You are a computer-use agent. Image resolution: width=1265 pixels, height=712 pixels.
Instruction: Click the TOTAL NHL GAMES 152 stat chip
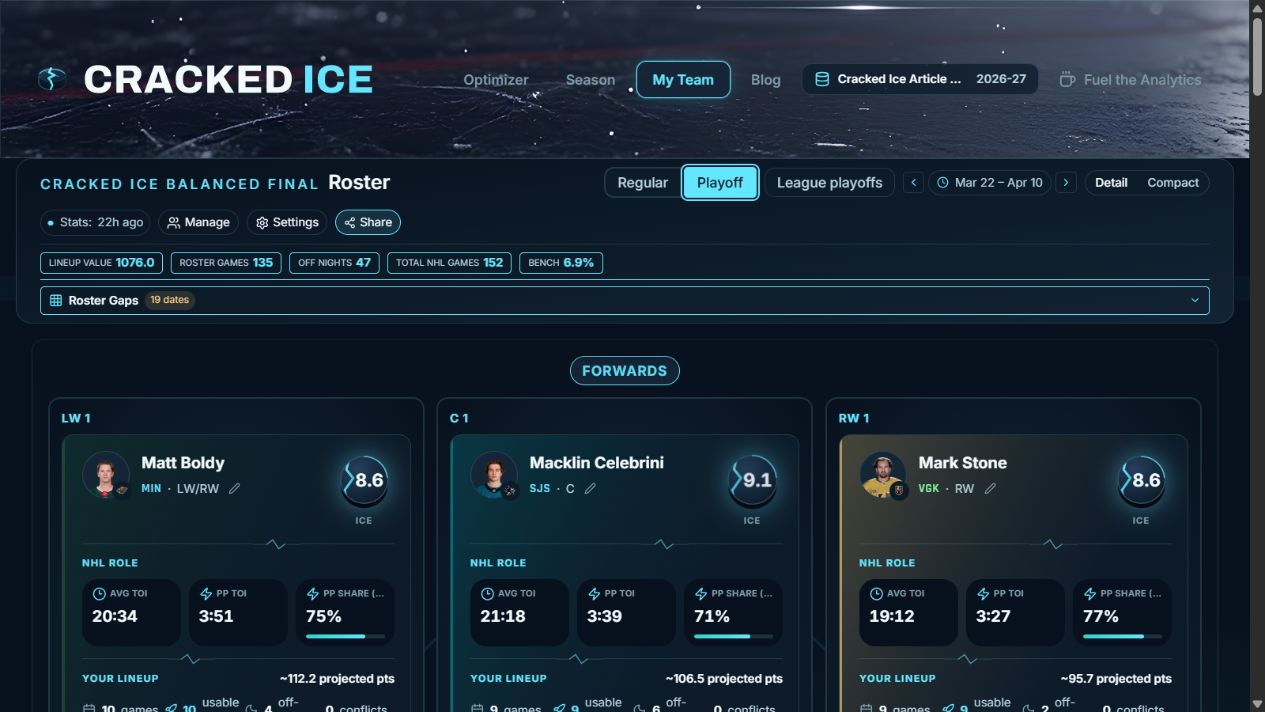pyautogui.click(x=450, y=263)
